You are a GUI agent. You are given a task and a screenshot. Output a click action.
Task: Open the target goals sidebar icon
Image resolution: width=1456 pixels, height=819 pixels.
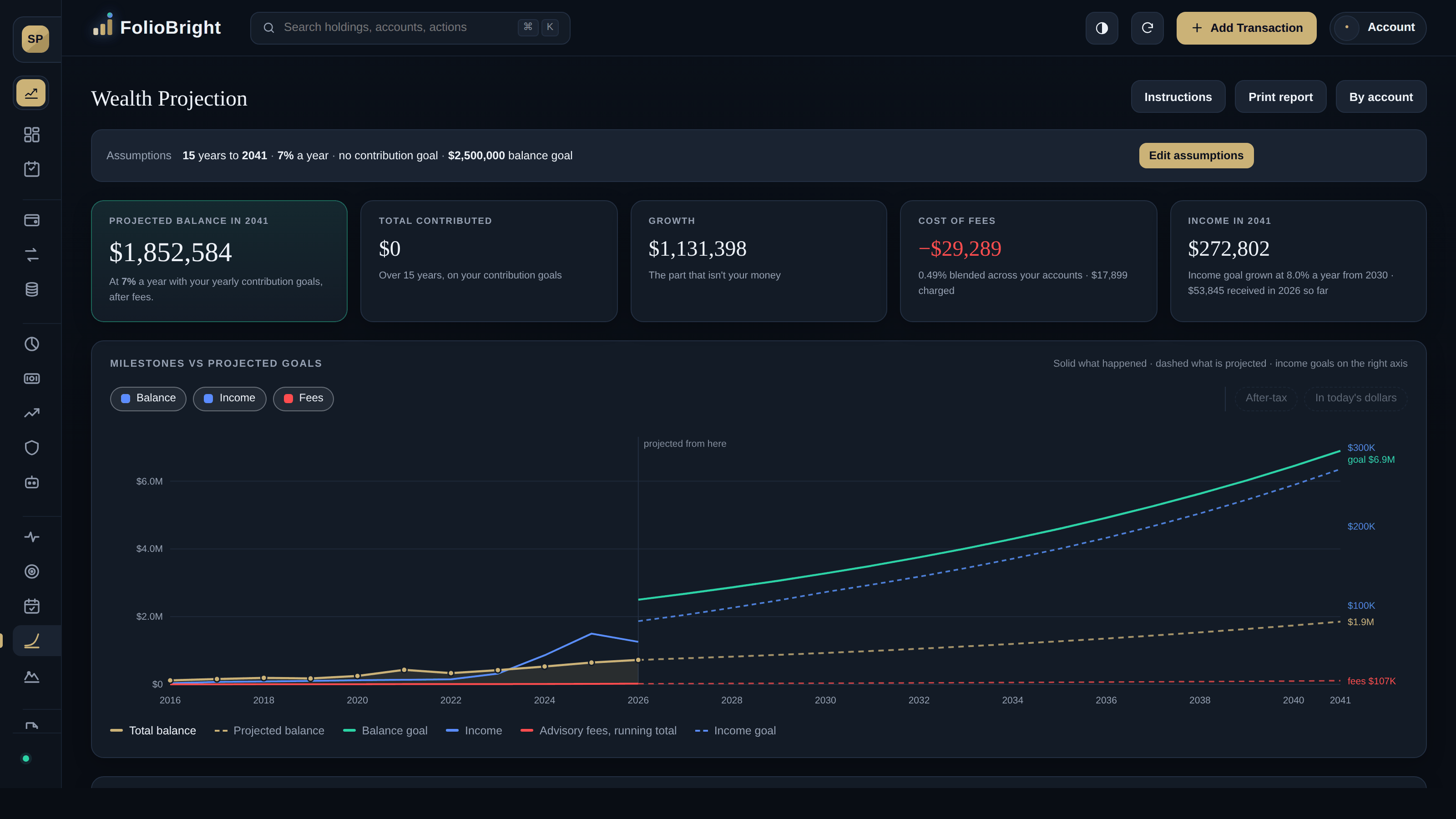click(32, 571)
